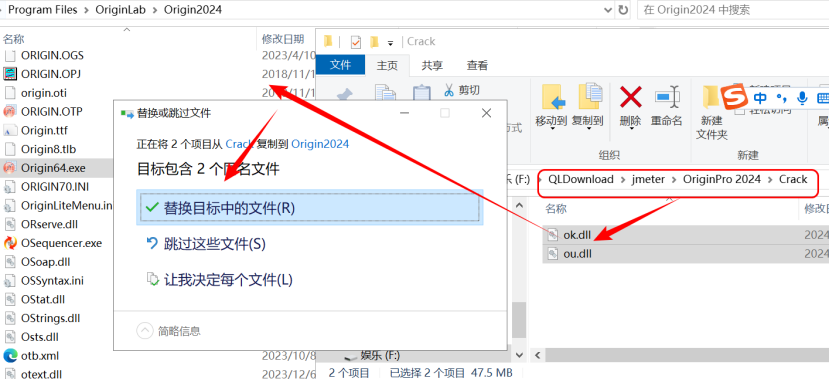Open the 文件 (File) ribbon tab
Screen dimensions: 830x379
340,65
